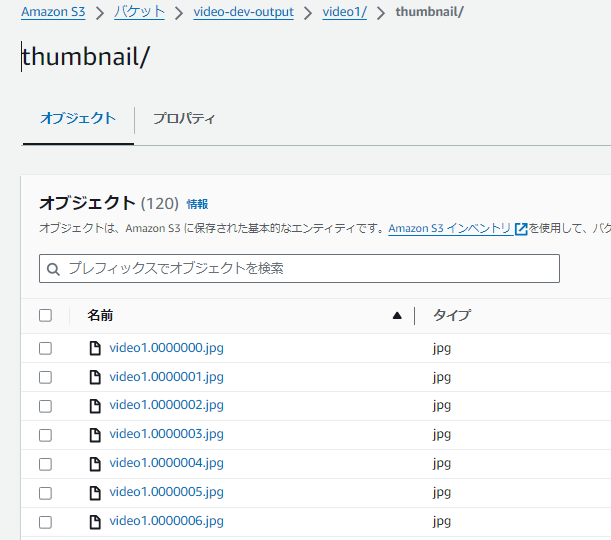Click external link icon next to S3 インベントリ
The width and height of the screenshot is (611, 540).
point(521,228)
